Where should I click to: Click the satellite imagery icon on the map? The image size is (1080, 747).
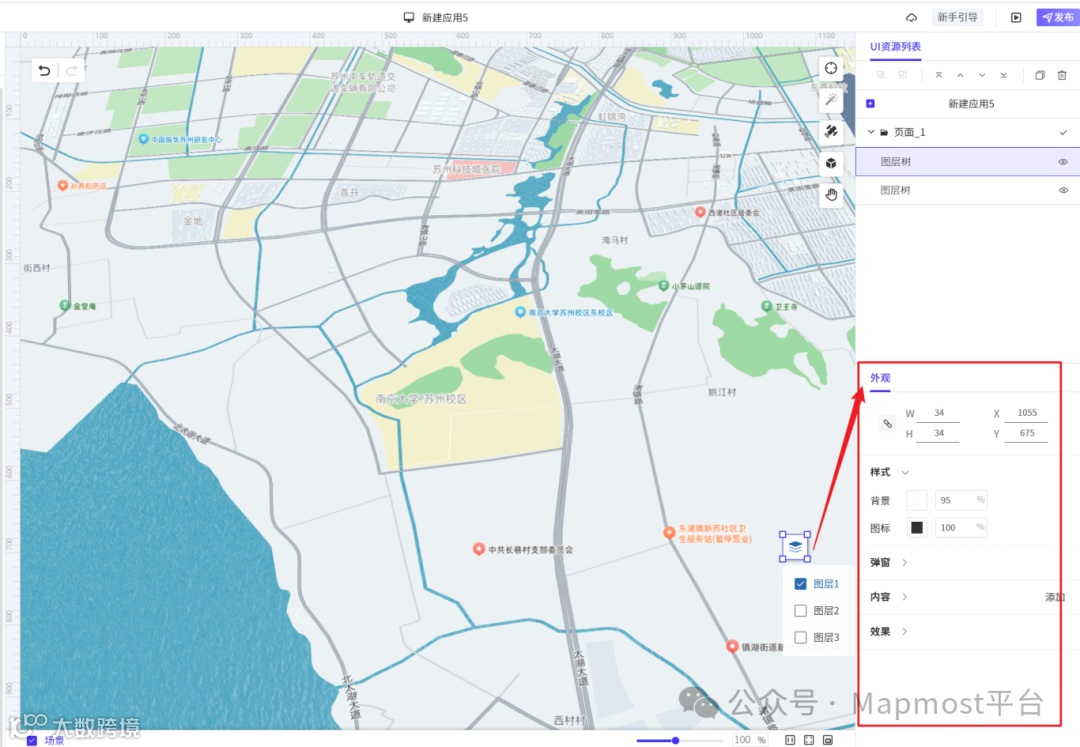(x=831, y=131)
